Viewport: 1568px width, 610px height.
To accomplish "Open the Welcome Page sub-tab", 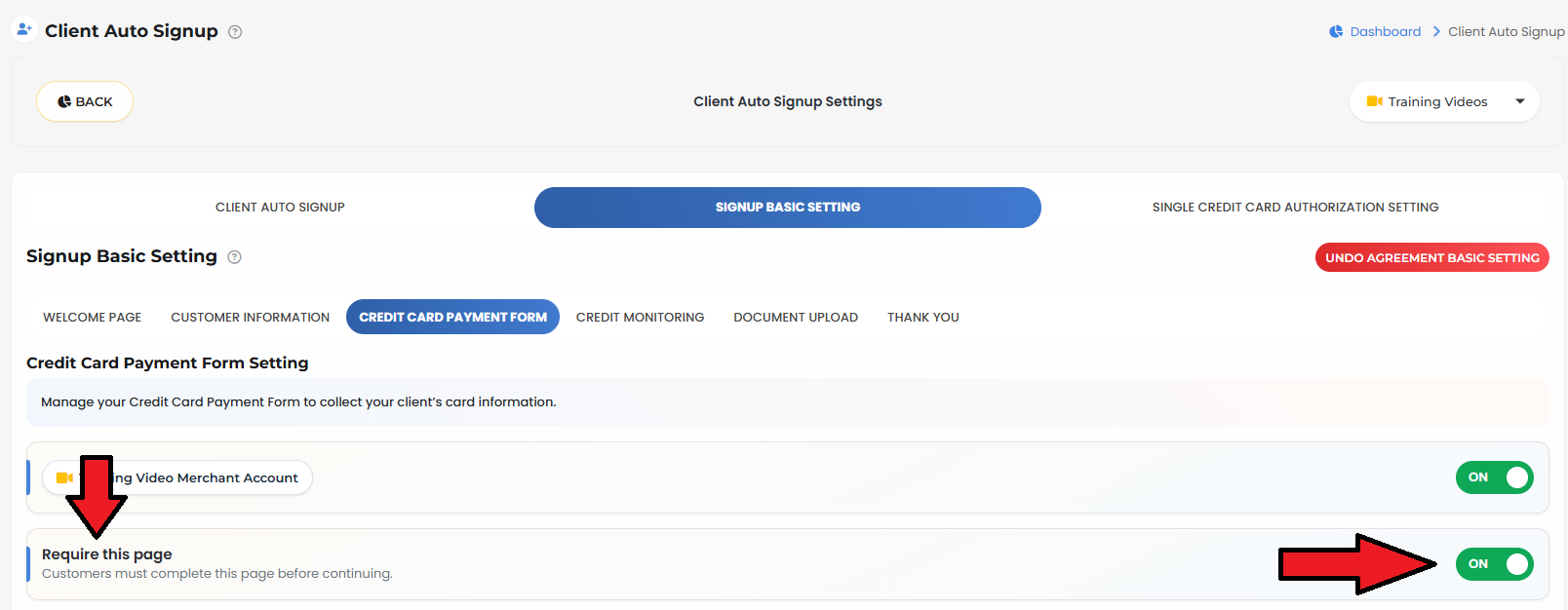I will [x=92, y=317].
